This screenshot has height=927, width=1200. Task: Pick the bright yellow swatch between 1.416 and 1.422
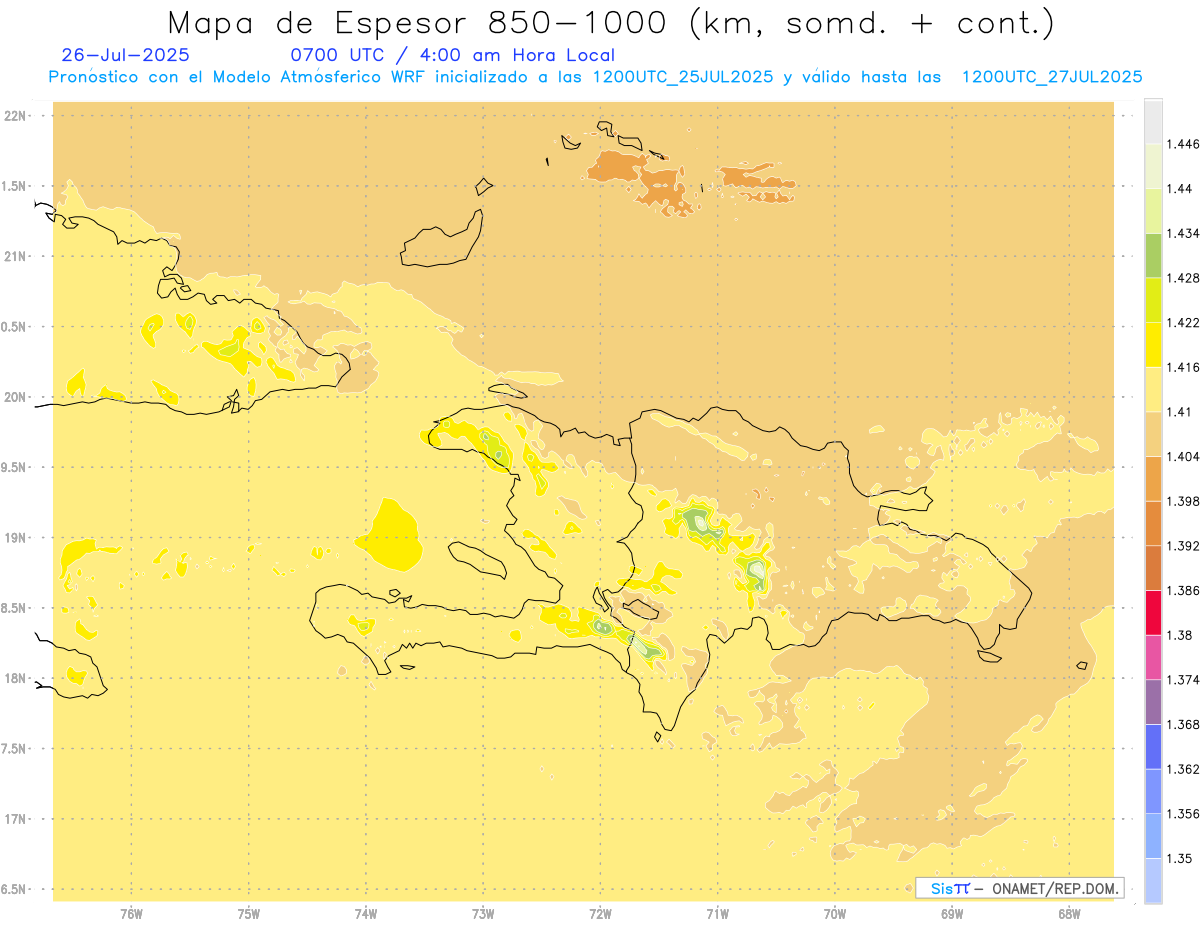pos(1153,345)
